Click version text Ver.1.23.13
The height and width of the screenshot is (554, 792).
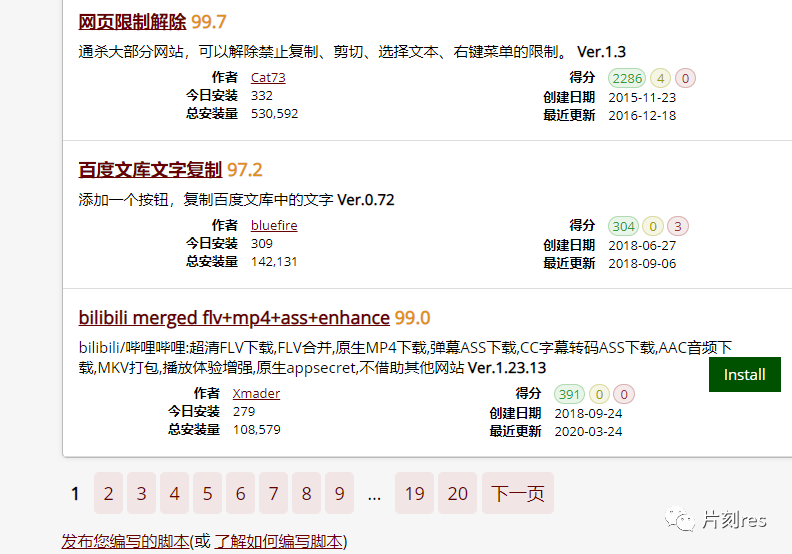pos(507,368)
